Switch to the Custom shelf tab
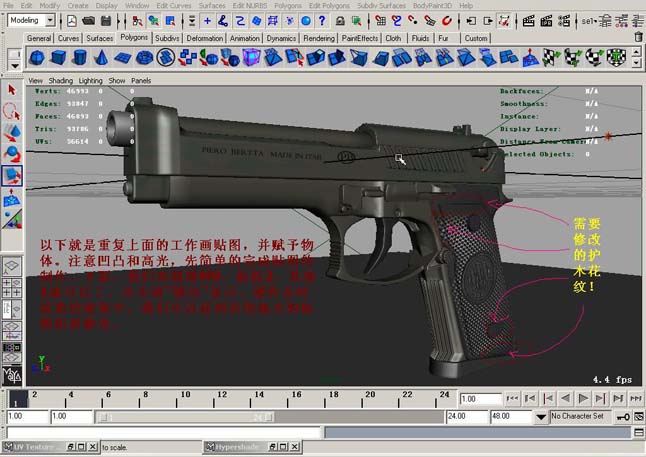This screenshot has height=457, width=646. [x=475, y=38]
